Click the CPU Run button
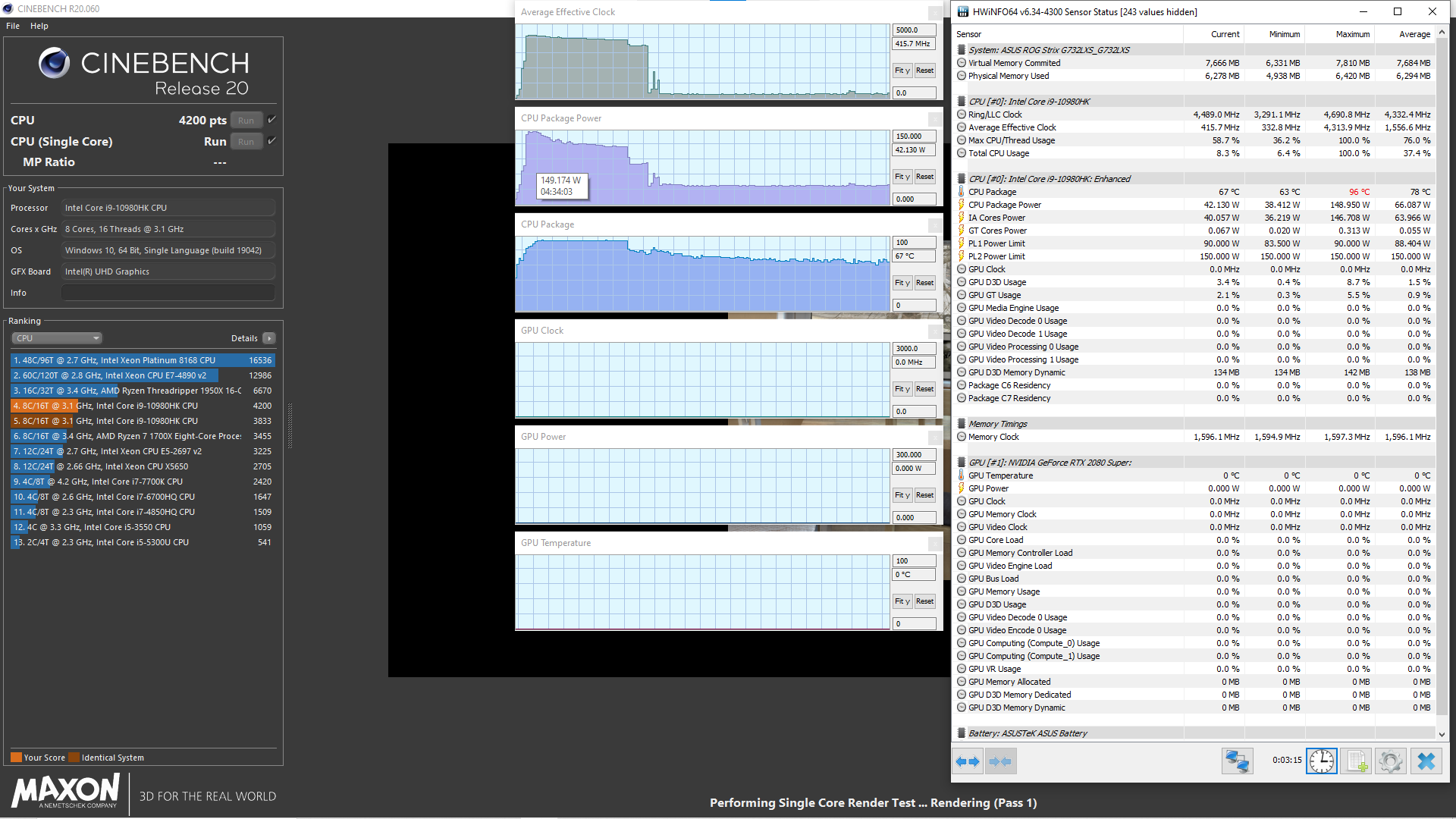This screenshot has height=819, width=1456. (246, 120)
